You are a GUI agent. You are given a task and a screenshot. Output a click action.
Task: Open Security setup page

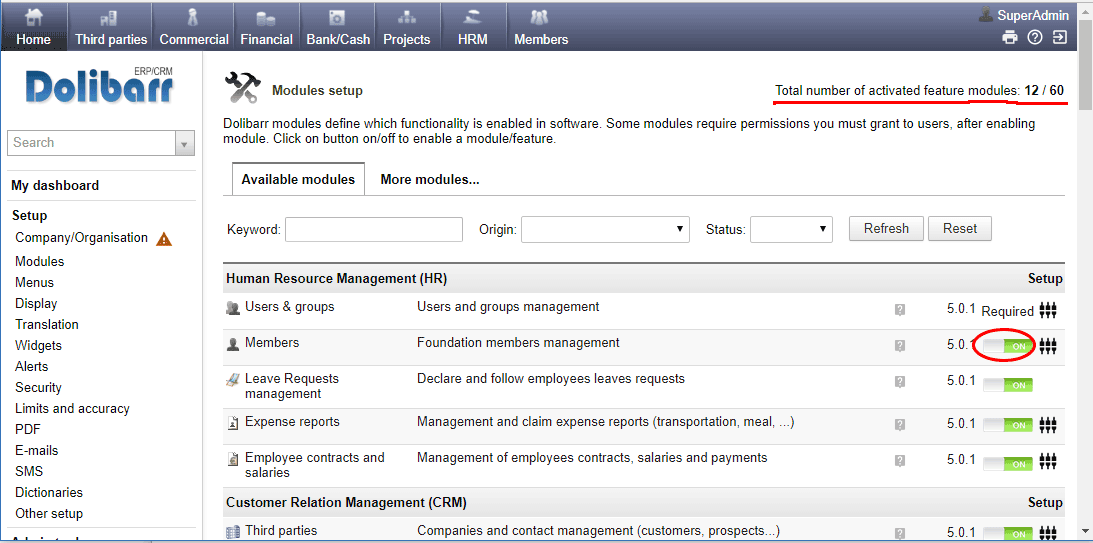(38, 388)
